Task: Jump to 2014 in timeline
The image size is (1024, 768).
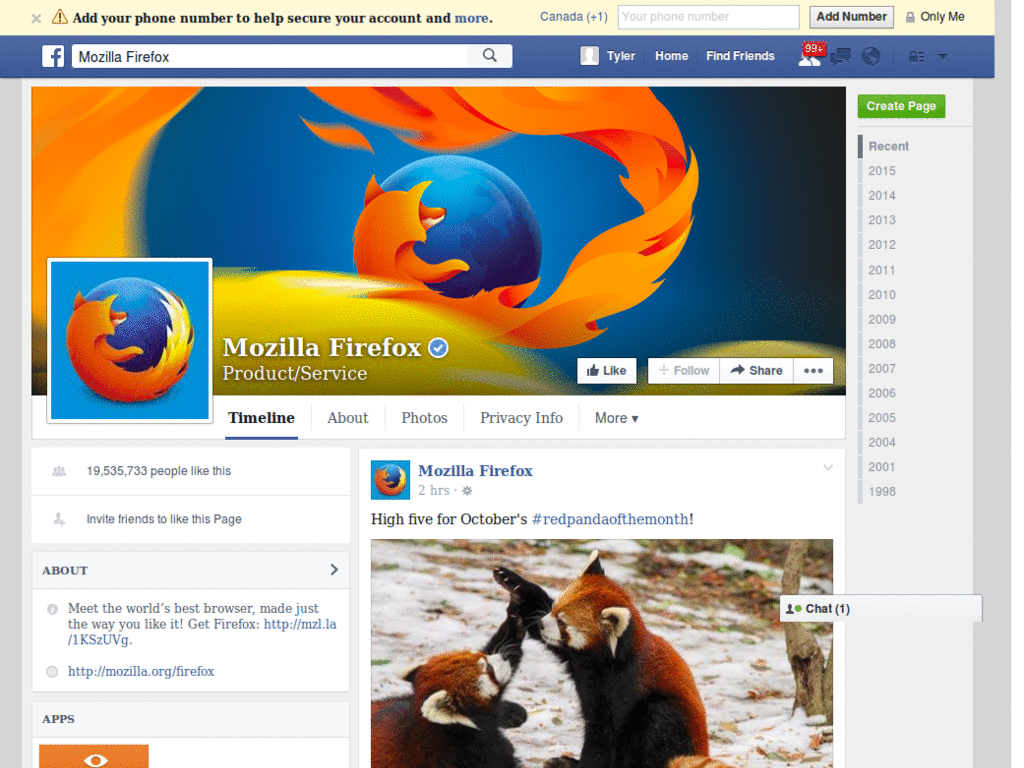Action: point(882,196)
